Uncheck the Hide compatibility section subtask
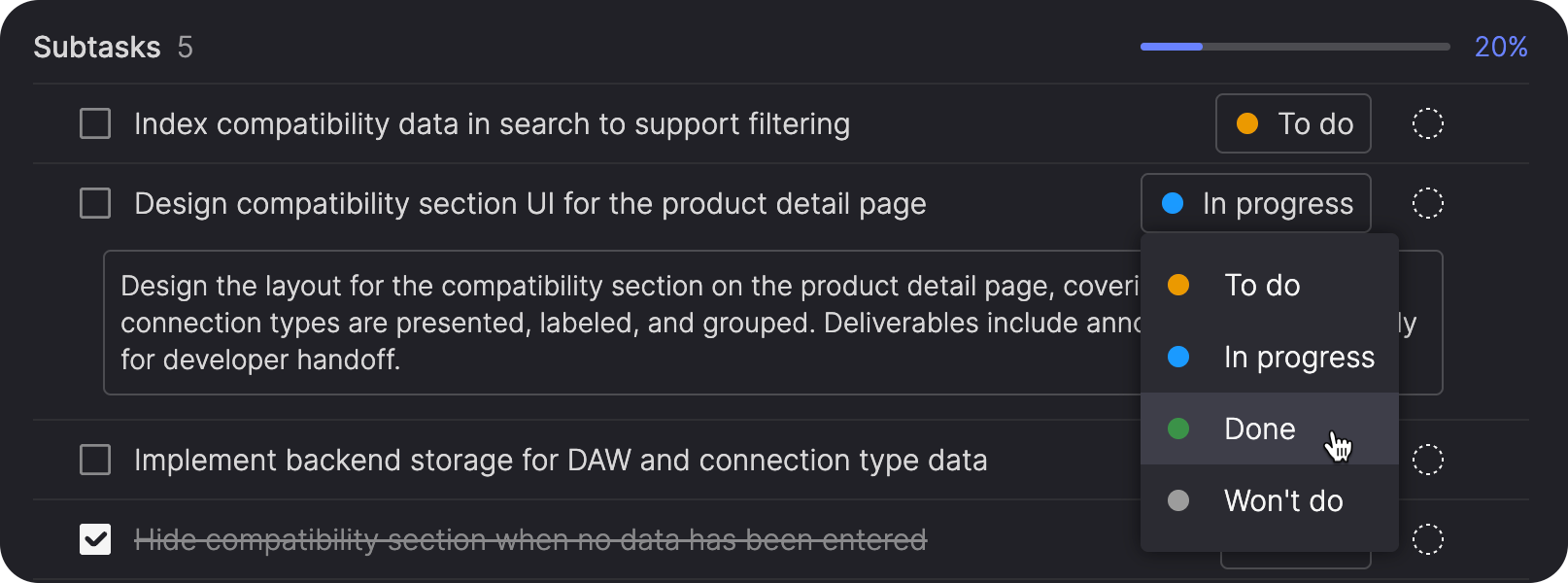This screenshot has width=1568, height=583. click(x=95, y=539)
